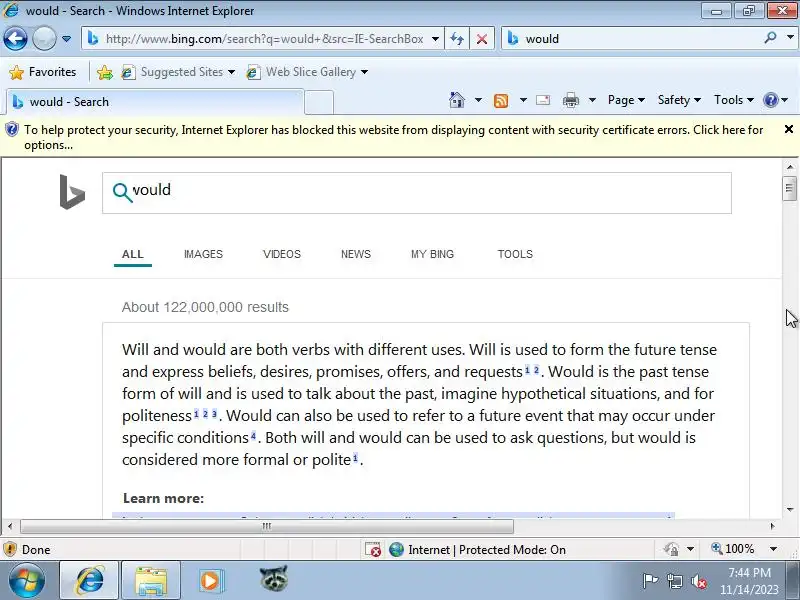Click the 'About 122,000,000 results' text
This screenshot has width=800, height=600.
point(205,307)
